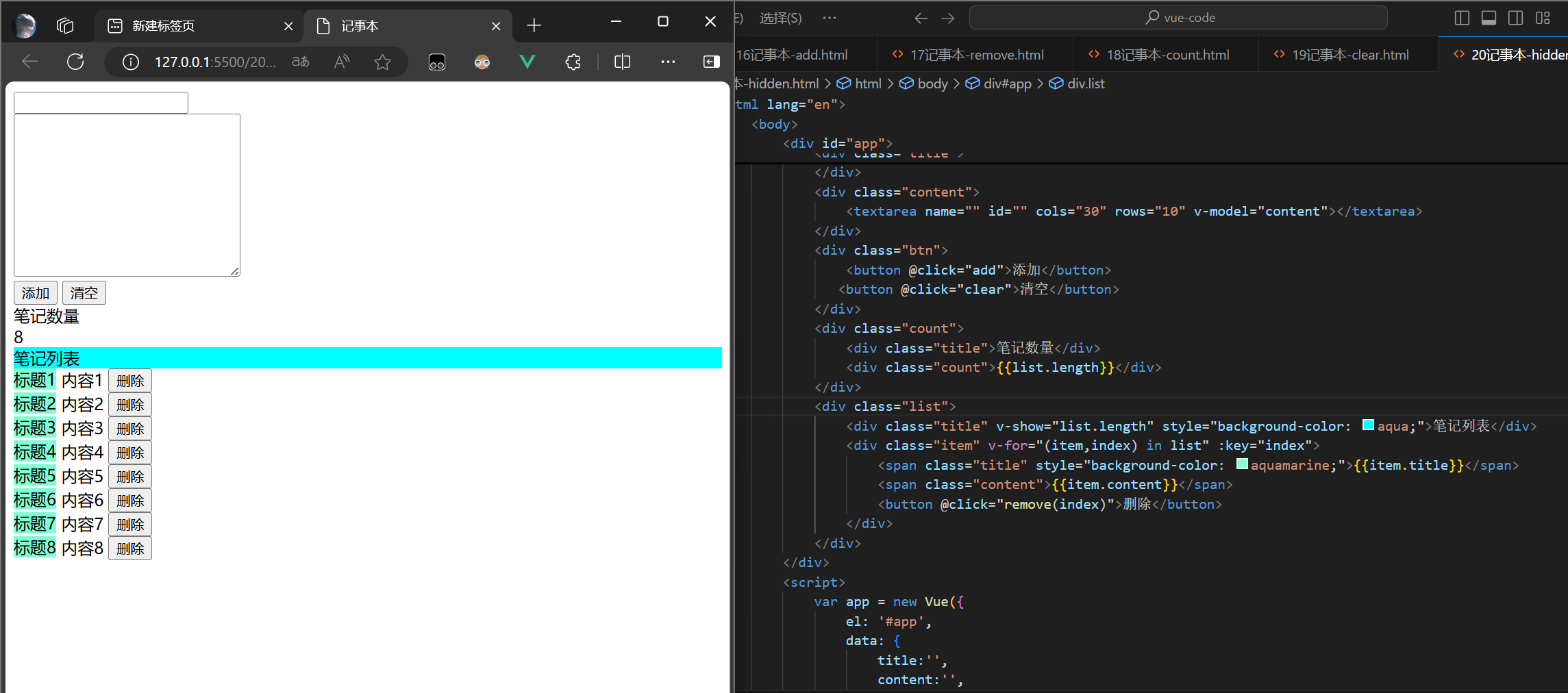
Task: Click the note title input field
Action: (x=101, y=103)
